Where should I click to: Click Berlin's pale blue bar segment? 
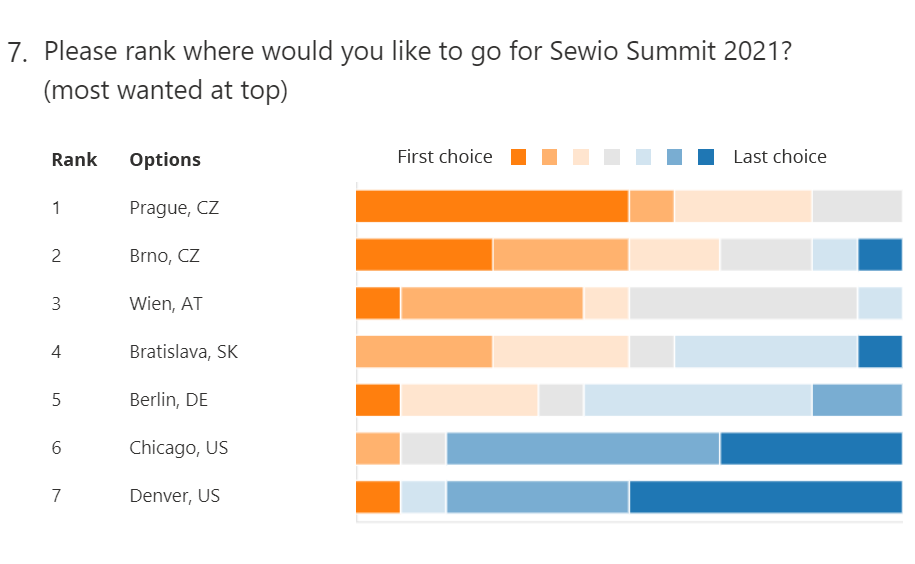tap(698, 400)
